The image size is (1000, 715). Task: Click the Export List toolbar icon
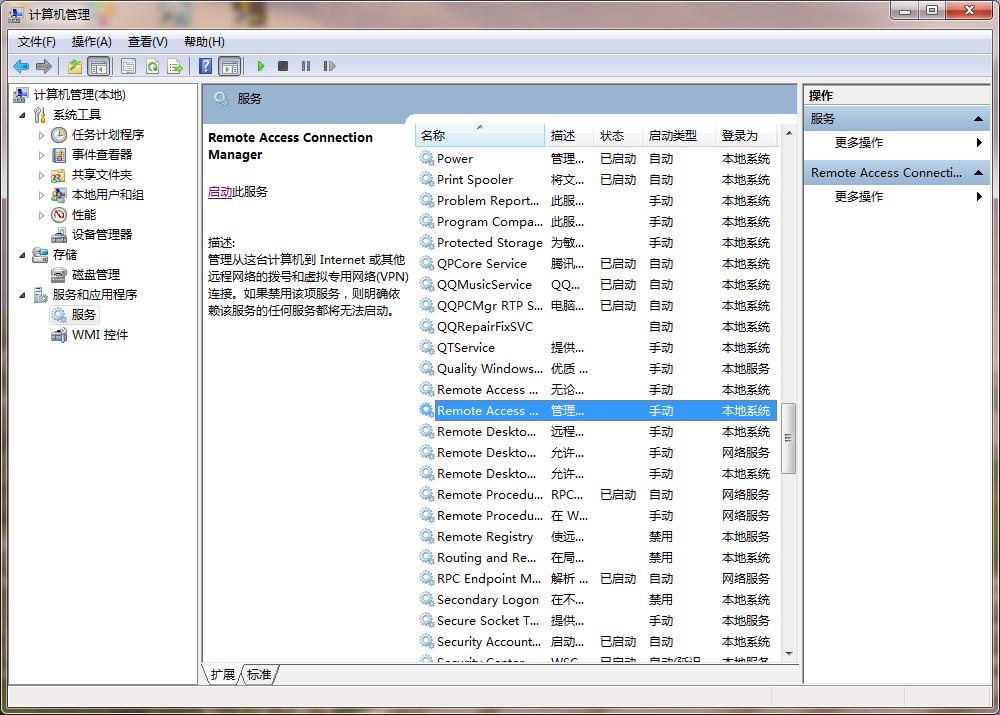pos(174,66)
